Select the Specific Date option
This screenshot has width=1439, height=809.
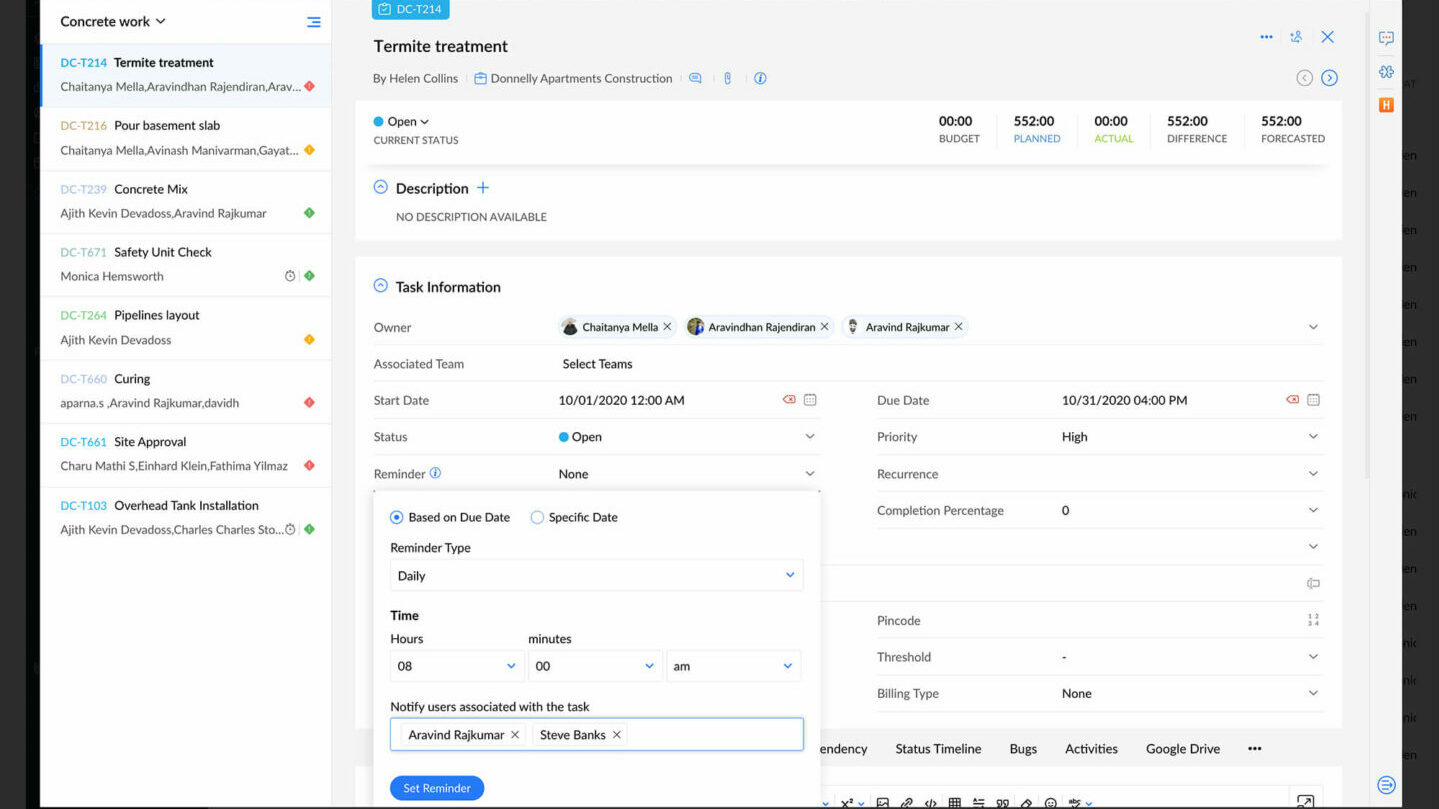point(537,517)
